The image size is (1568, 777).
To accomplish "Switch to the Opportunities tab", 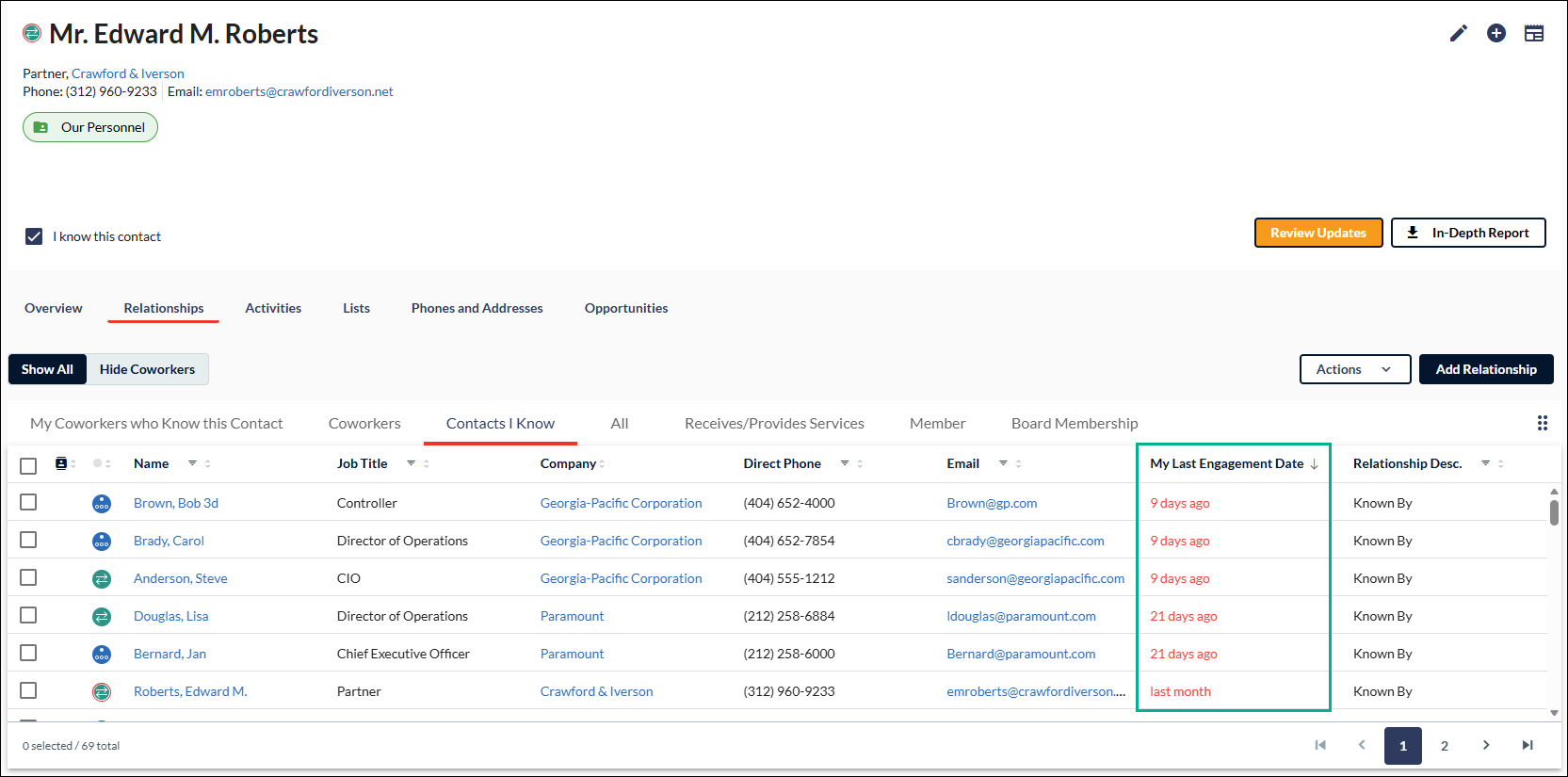I will click(x=626, y=308).
